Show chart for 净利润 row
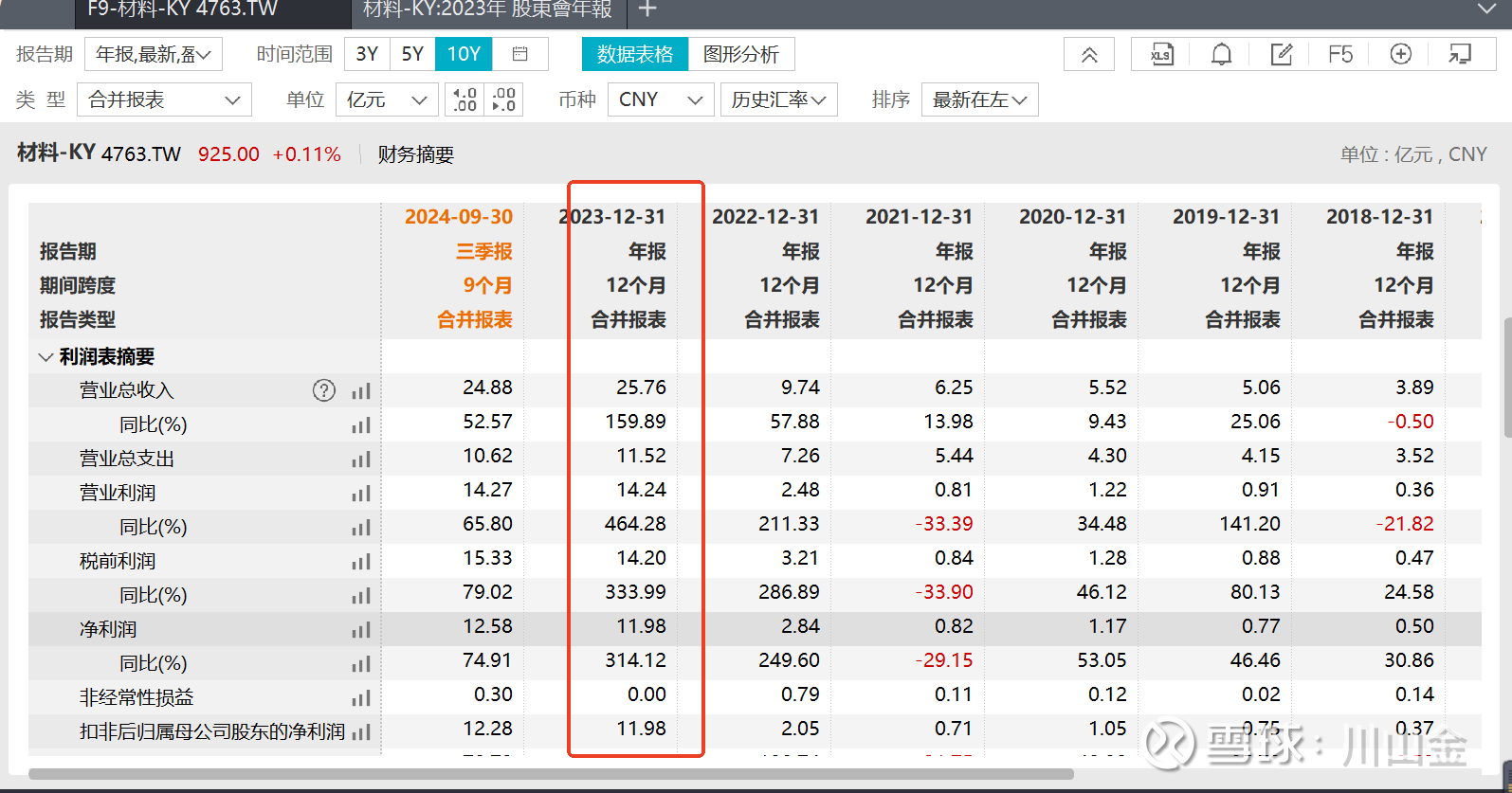The image size is (1512, 793). coord(361,630)
